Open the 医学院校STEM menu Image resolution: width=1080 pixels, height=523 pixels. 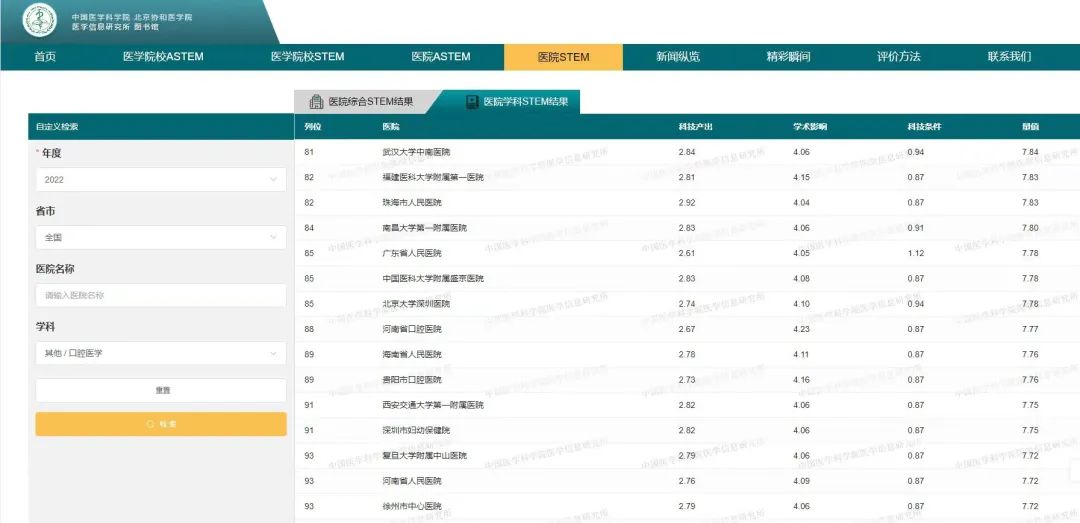point(307,57)
